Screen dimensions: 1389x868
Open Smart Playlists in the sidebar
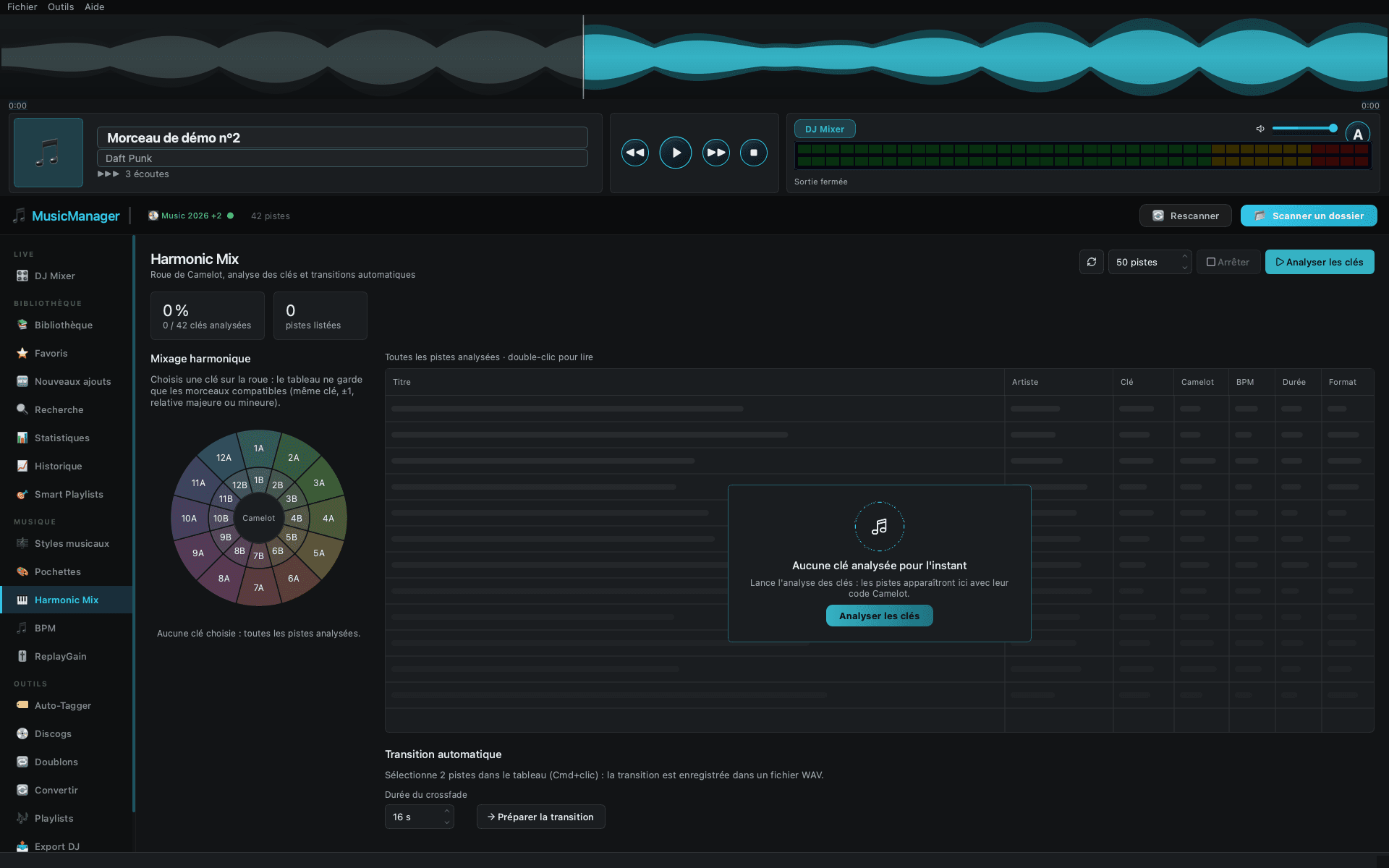(67, 494)
